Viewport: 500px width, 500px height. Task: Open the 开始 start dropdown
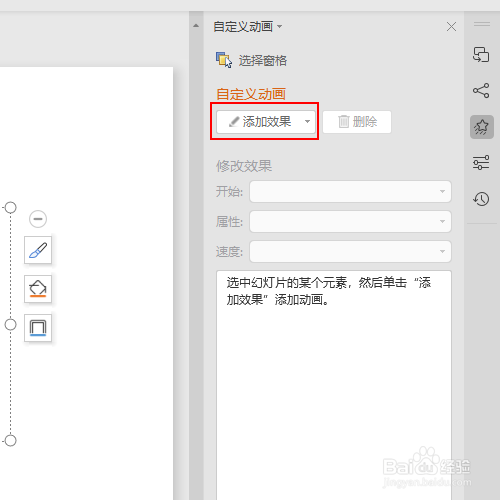pos(350,191)
